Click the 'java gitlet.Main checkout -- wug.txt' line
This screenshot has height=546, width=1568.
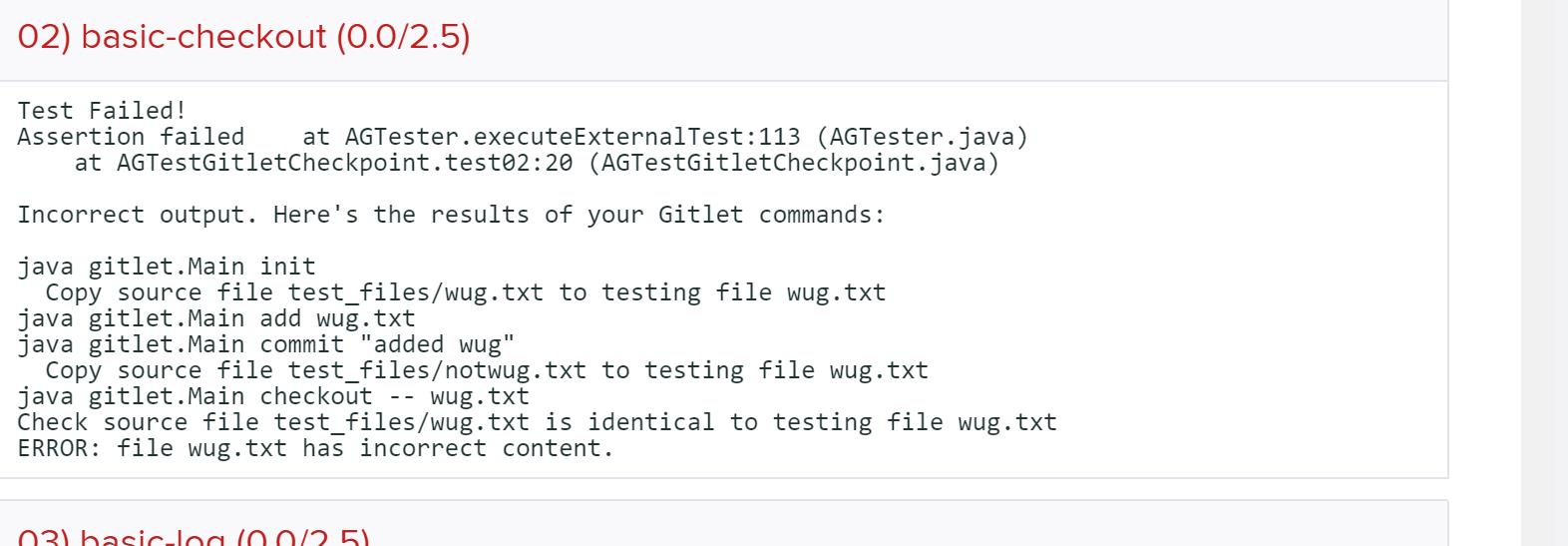click(273, 396)
